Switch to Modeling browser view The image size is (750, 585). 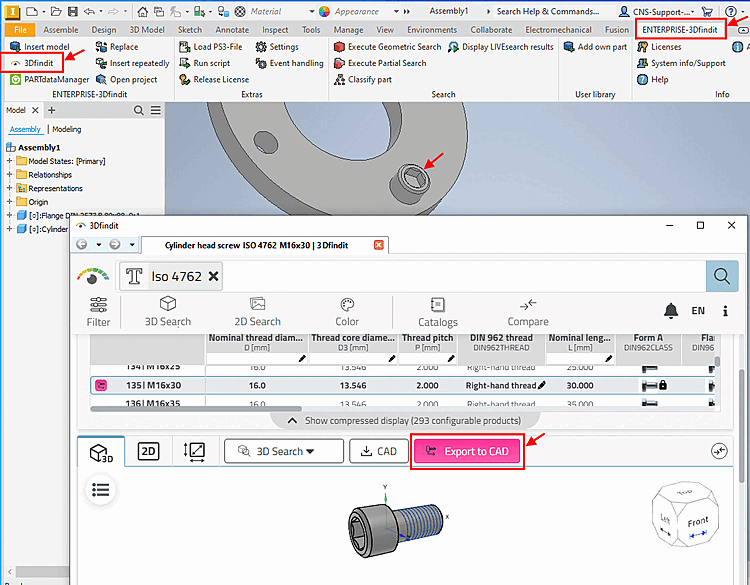click(66, 129)
